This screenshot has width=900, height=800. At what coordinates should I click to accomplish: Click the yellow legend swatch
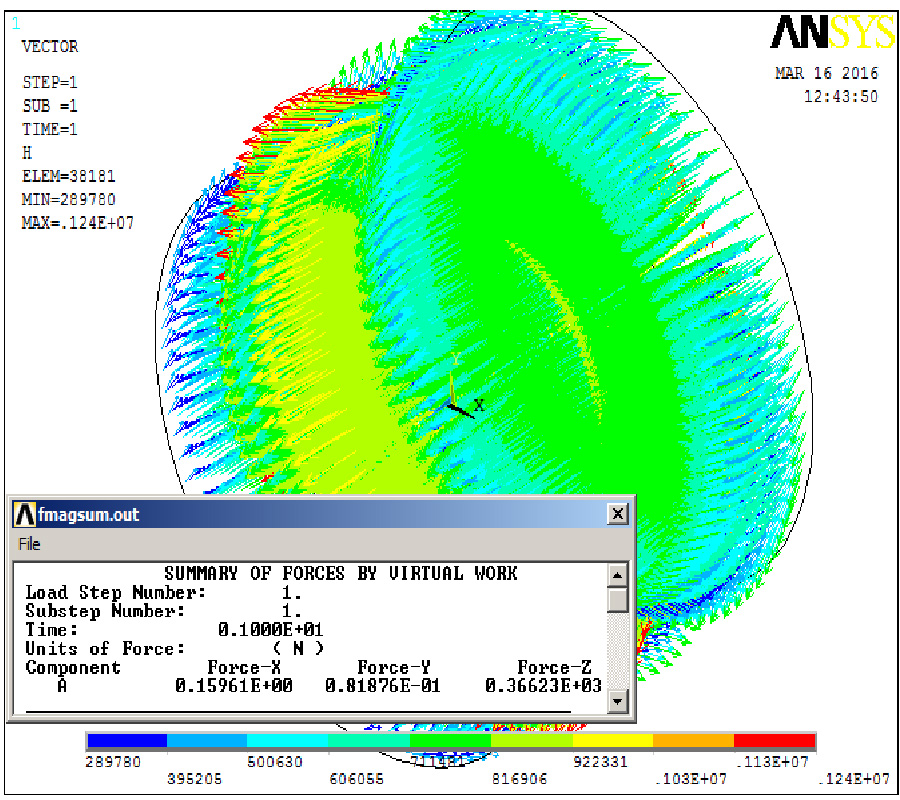(612, 741)
